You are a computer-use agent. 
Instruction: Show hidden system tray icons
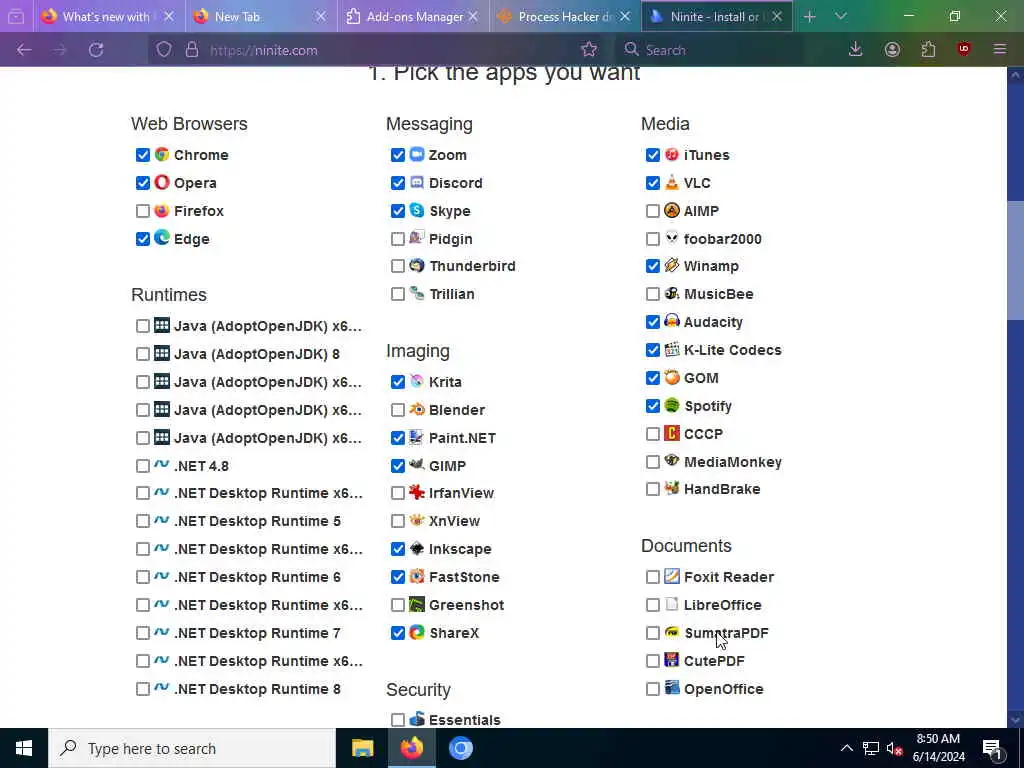point(846,748)
